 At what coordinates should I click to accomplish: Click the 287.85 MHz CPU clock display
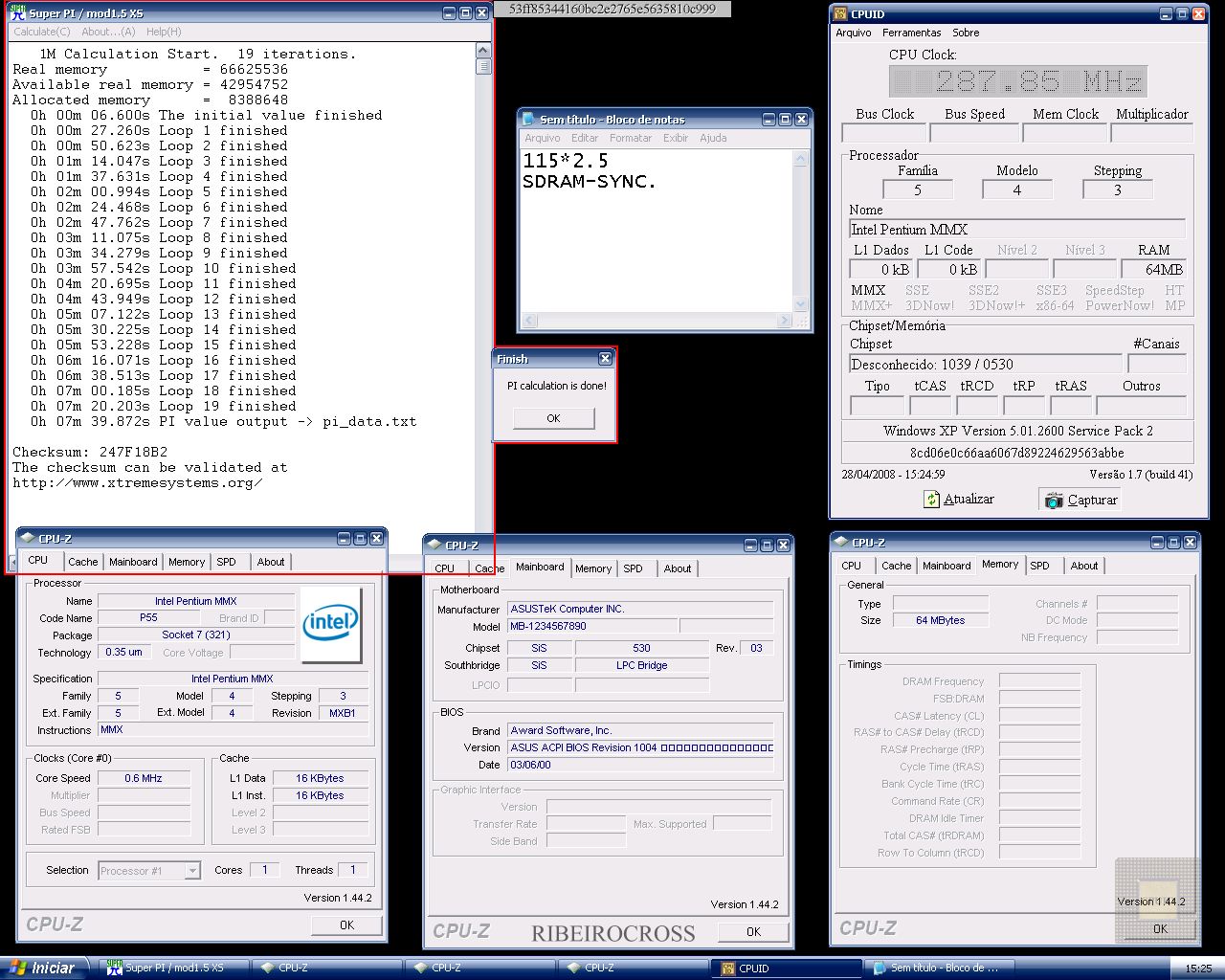click(x=1017, y=82)
